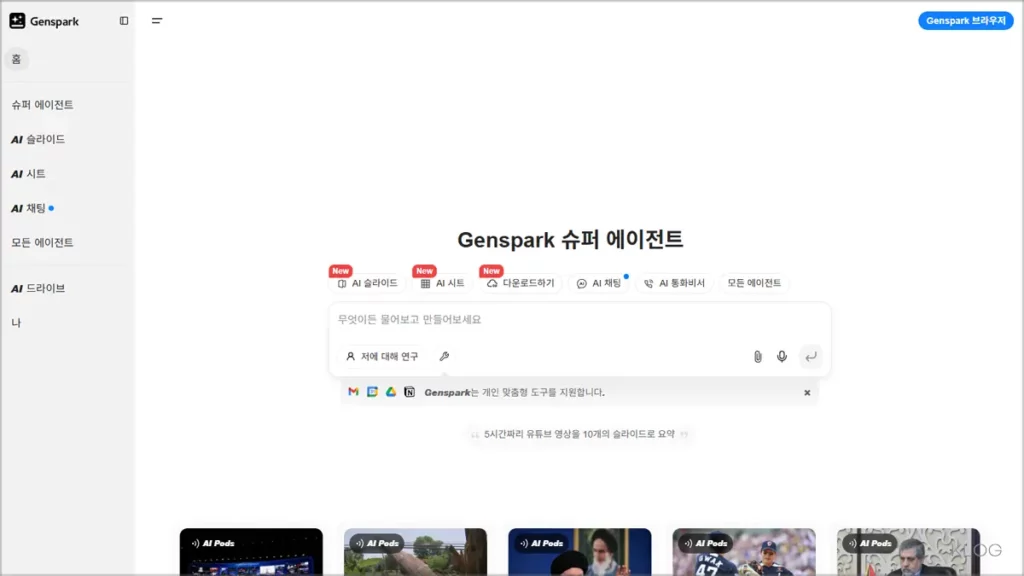Image resolution: width=1024 pixels, height=576 pixels.
Task: Open 슈퍼 에이전트 in the sidebar
Action: click(x=42, y=104)
